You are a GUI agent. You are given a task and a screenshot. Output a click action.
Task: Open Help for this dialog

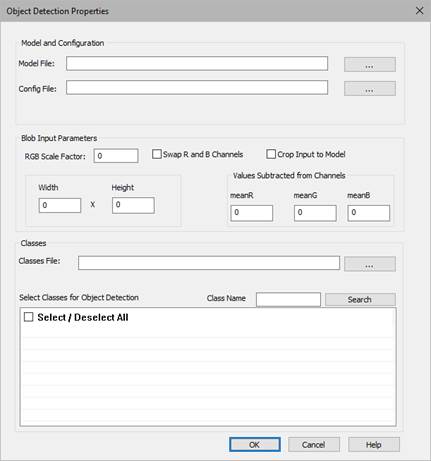click(x=374, y=445)
